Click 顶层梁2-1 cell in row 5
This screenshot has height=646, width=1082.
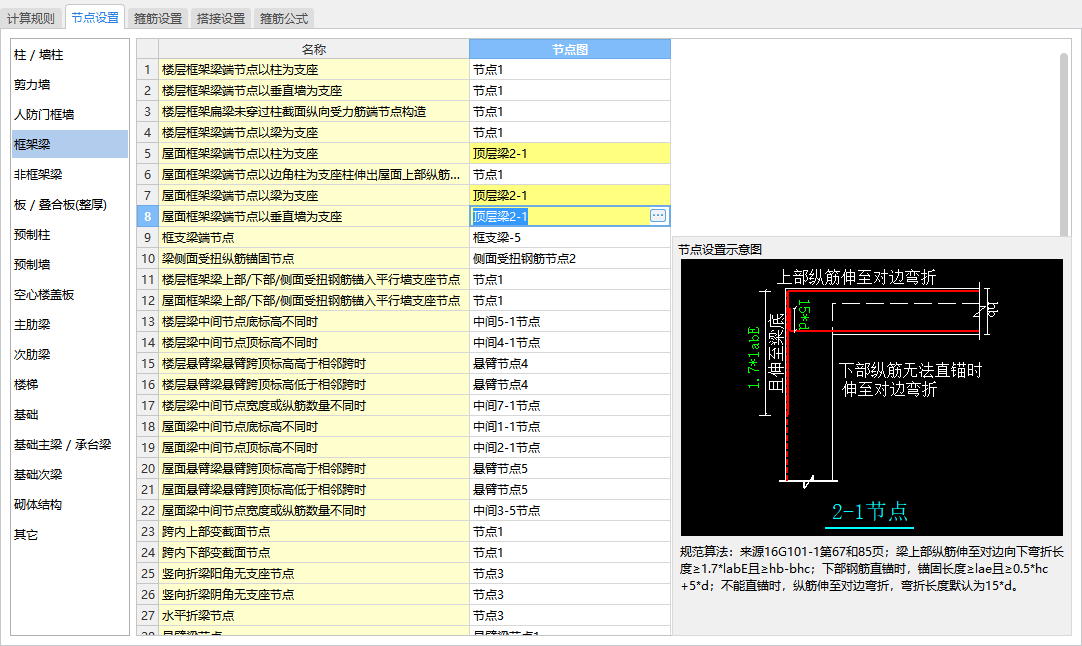[x=570, y=153]
